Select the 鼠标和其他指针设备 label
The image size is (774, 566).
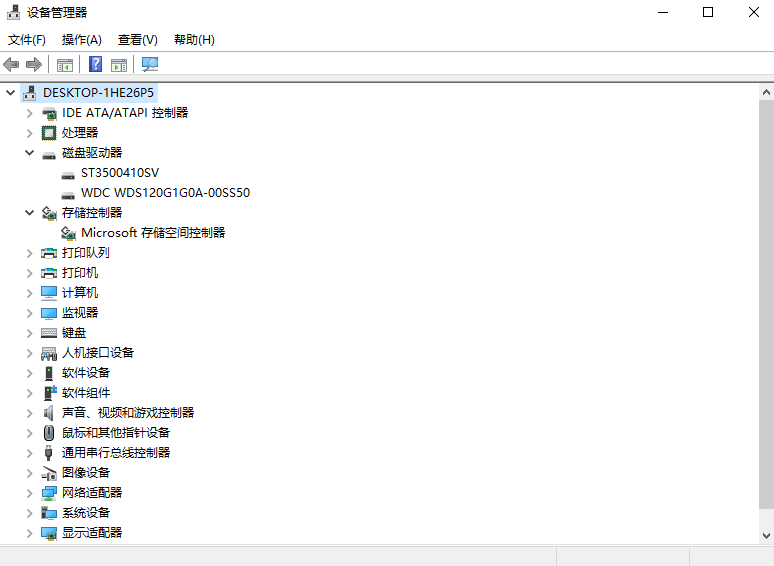pos(116,433)
